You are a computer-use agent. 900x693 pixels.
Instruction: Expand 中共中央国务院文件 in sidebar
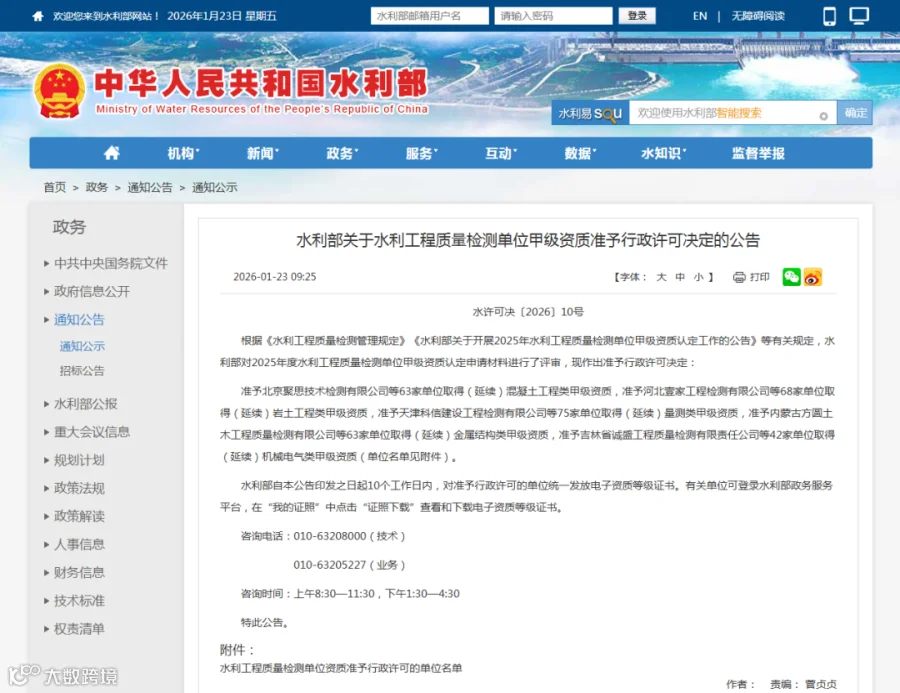[x=111, y=263]
